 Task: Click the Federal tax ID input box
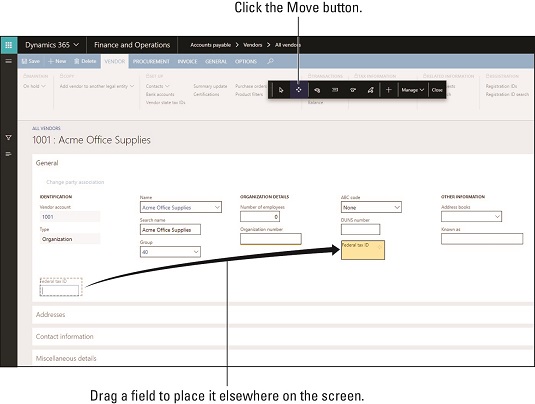[60, 290]
